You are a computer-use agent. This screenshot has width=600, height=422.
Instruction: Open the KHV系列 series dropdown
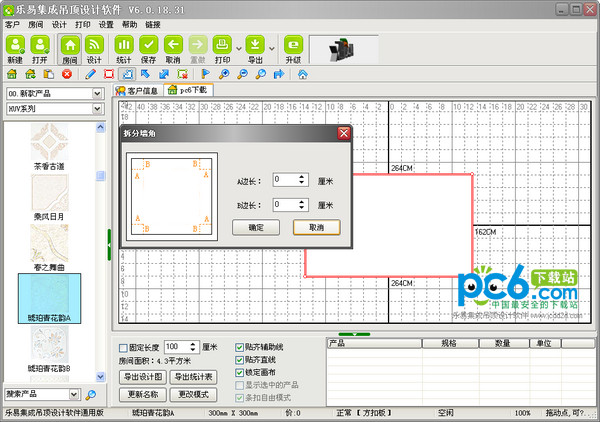pyautogui.click(x=98, y=109)
